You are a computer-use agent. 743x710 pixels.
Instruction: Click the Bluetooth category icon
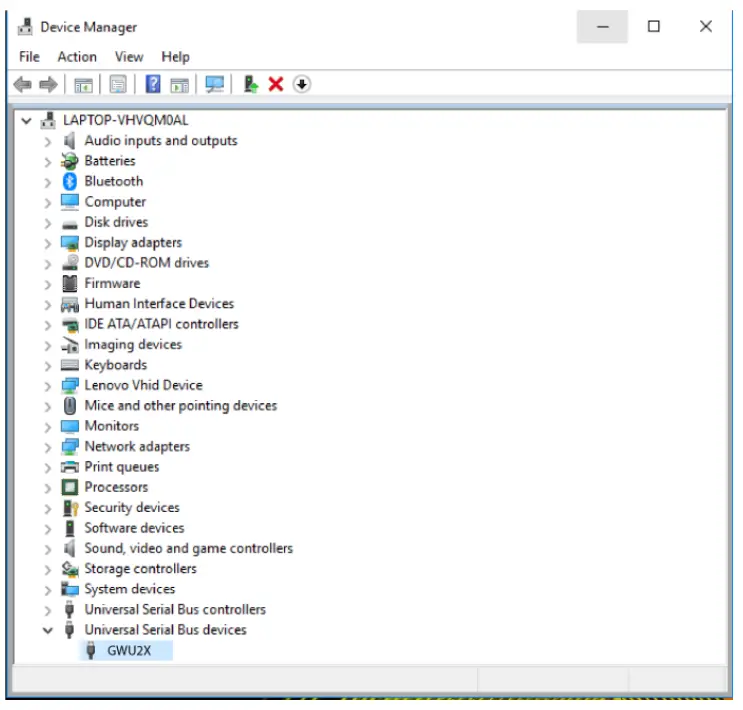click(x=70, y=182)
